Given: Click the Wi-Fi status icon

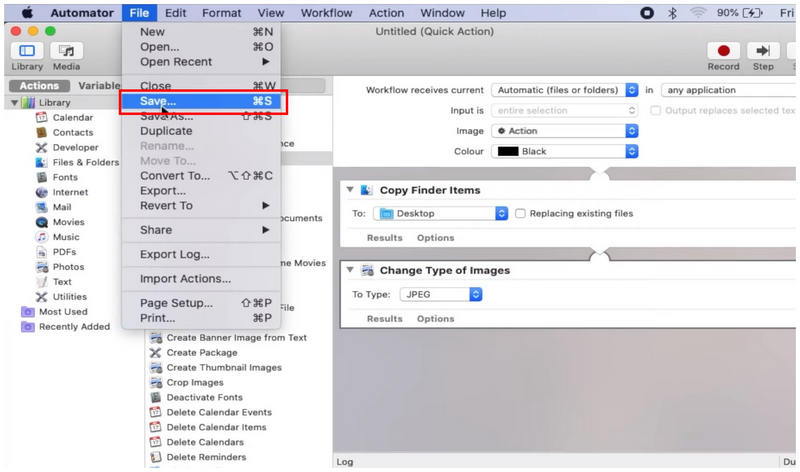Looking at the screenshot, I should pyautogui.click(x=697, y=13).
